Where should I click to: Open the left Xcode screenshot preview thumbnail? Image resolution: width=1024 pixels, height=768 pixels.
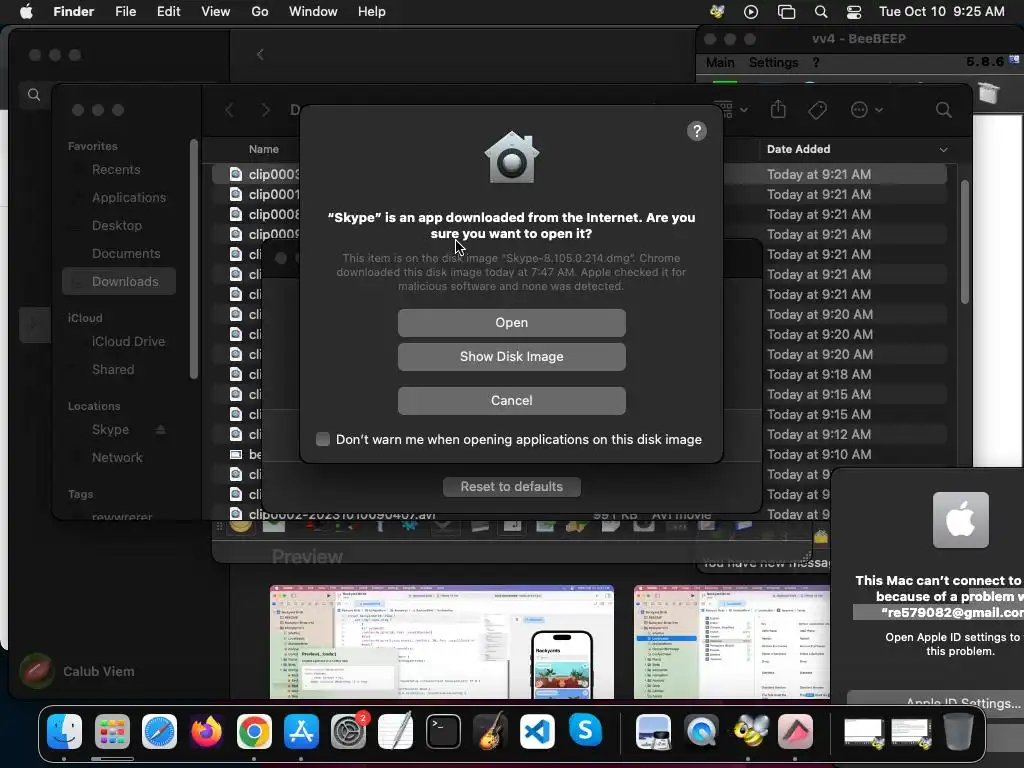[441, 642]
